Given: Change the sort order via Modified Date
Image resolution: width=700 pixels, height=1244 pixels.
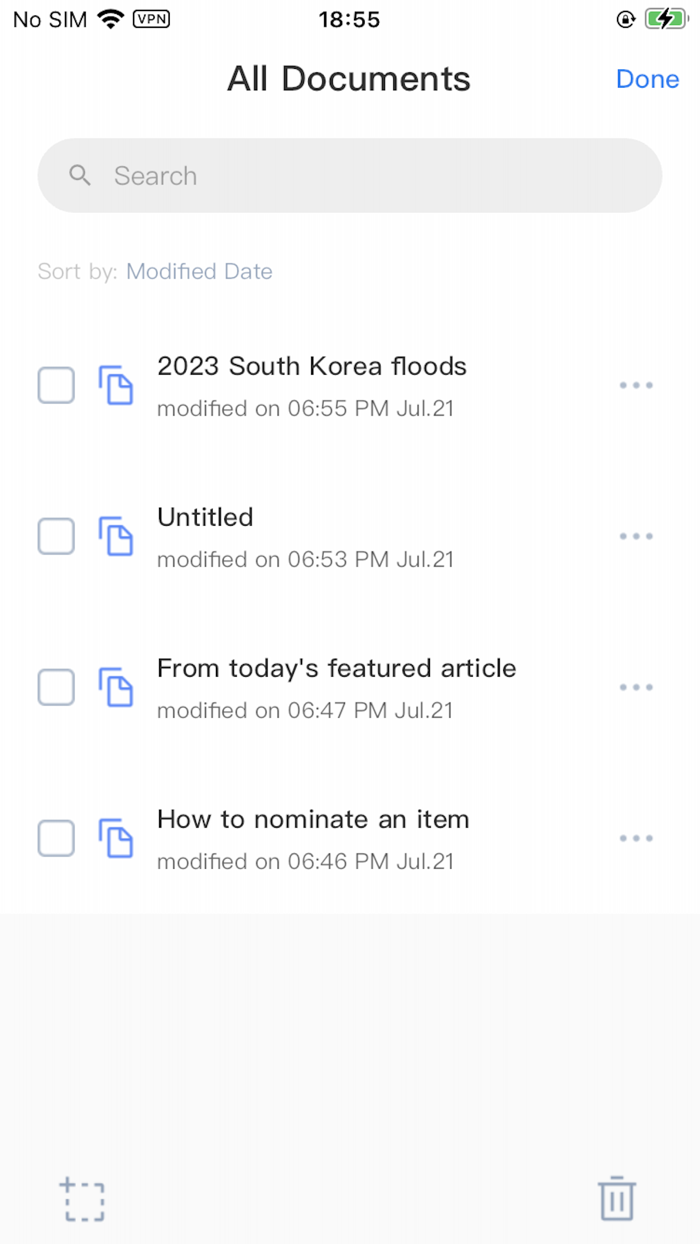Looking at the screenshot, I should (199, 271).
